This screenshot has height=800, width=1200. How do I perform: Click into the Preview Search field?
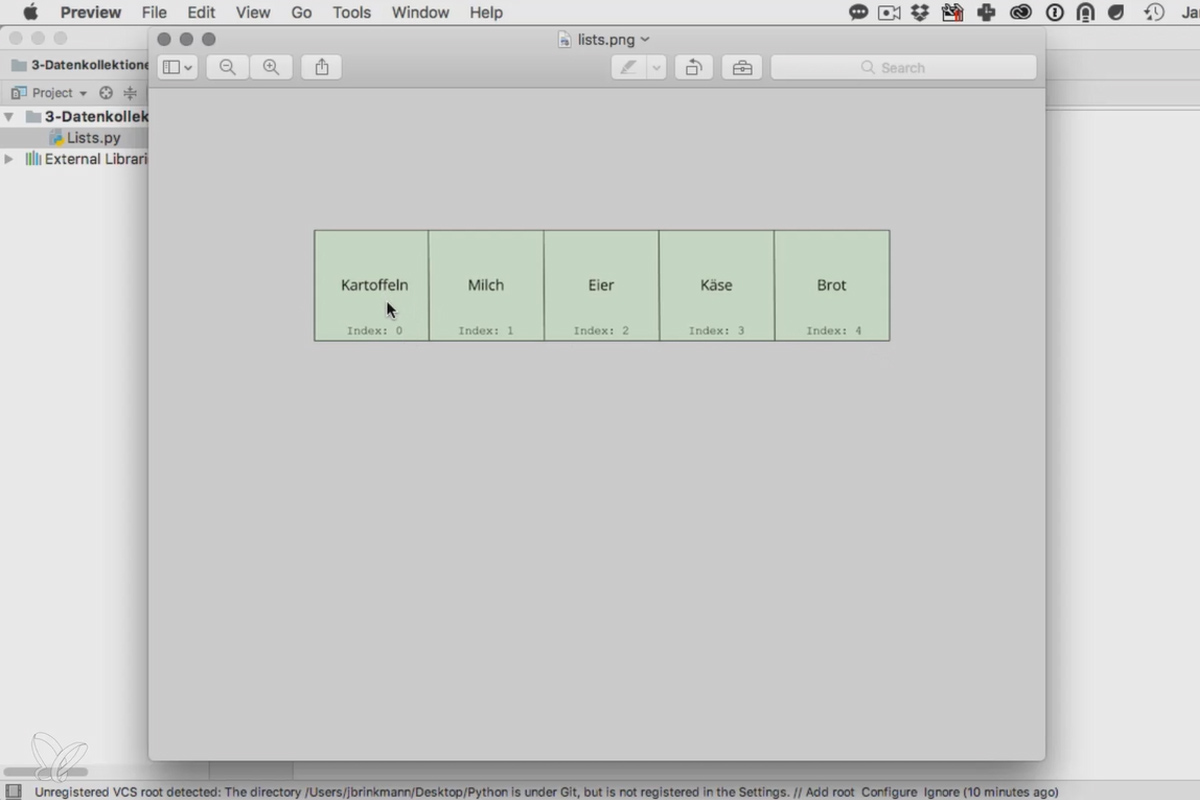pyautogui.click(x=903, y=67)
